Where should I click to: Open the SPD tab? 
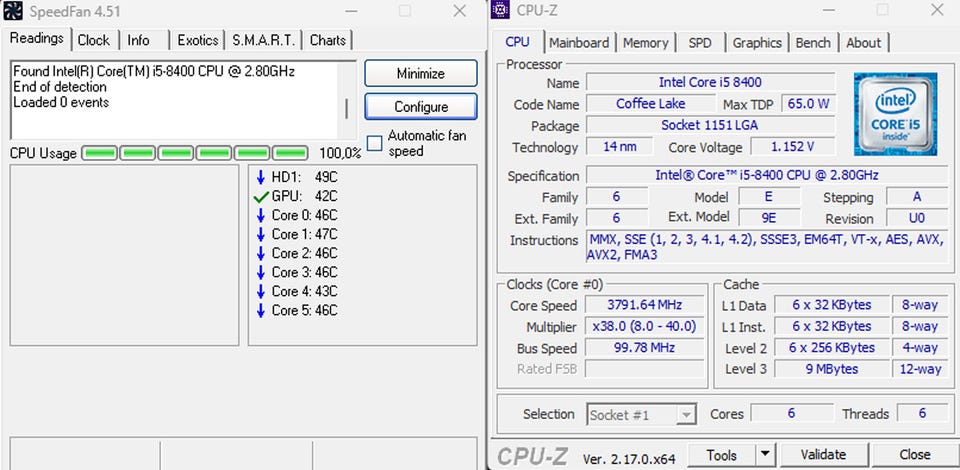point(700,43)
